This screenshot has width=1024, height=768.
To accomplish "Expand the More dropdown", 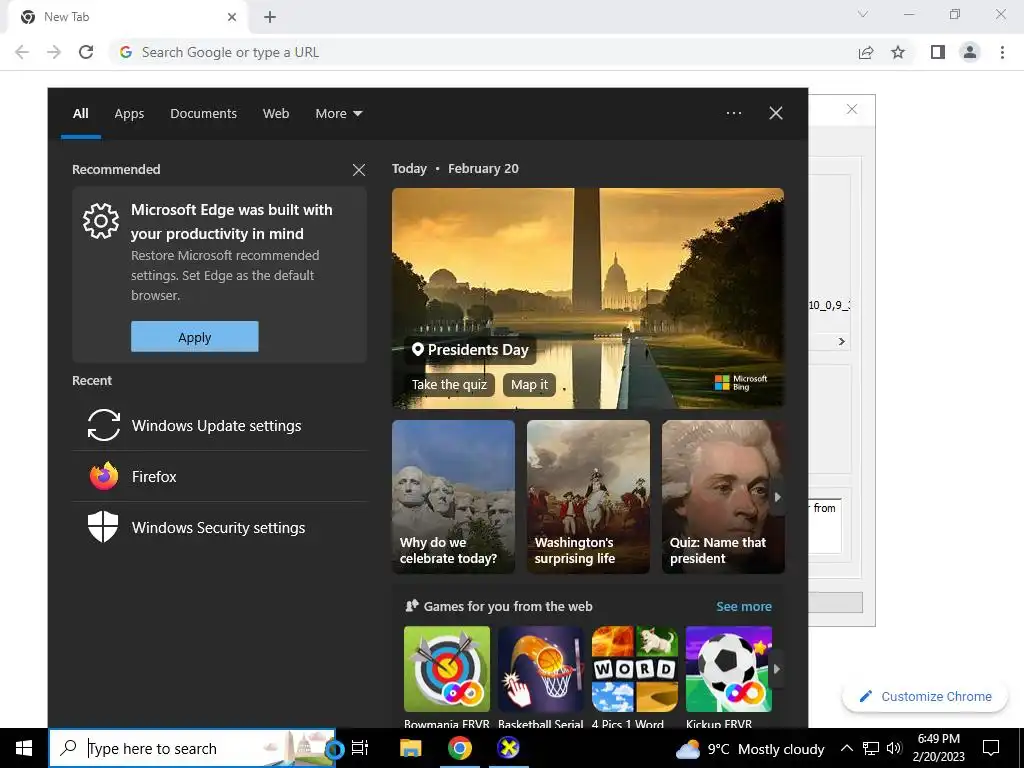I will tap(338, 114).
